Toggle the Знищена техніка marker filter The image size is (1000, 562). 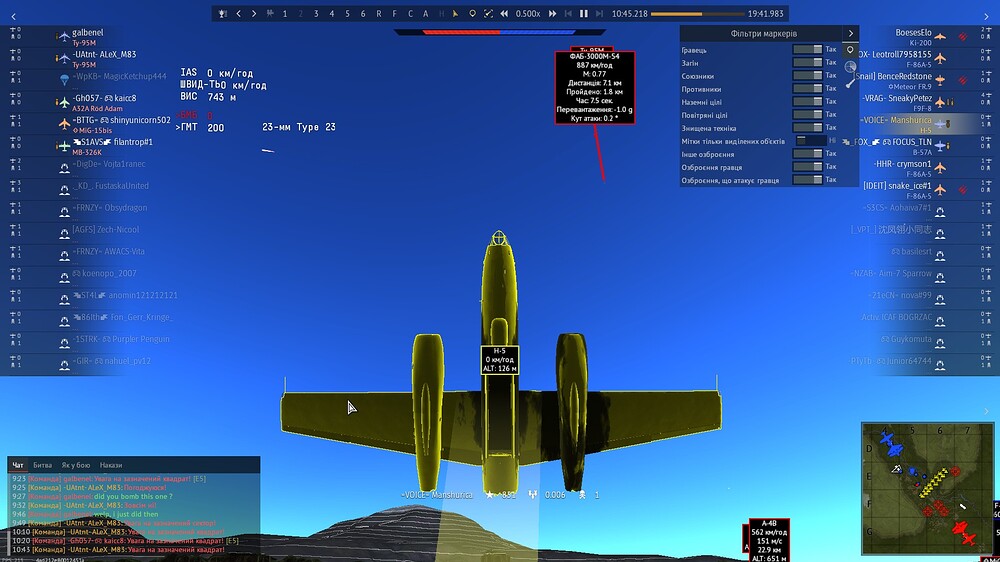pyautogui.click(x=807, y=128)
